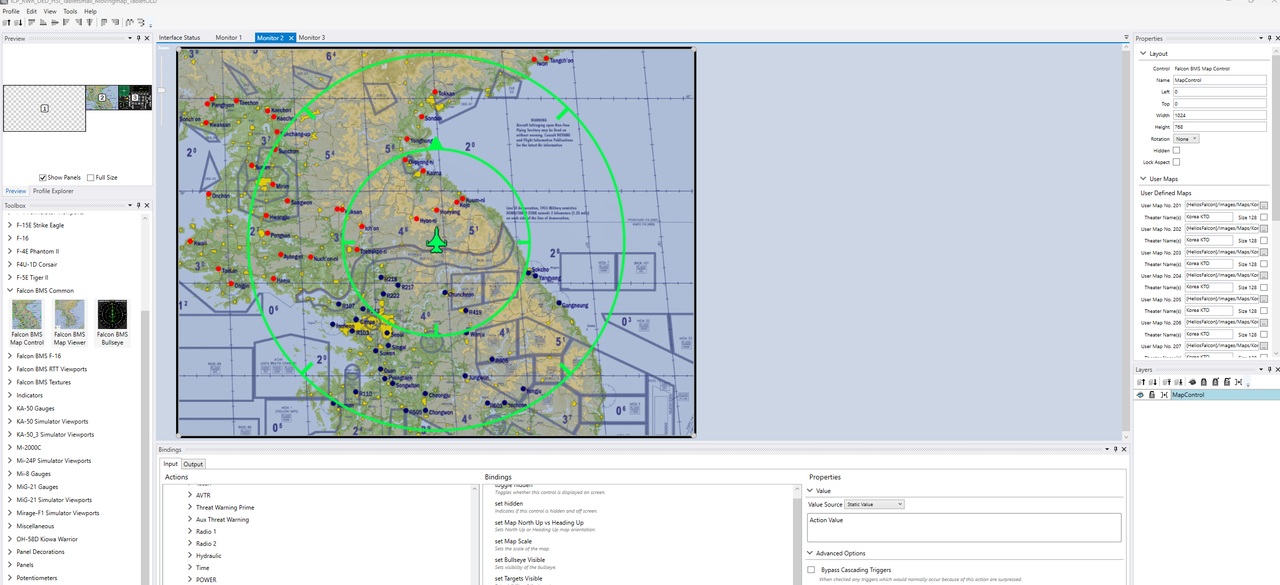Image resolution: width=1280 pixels, height=585 pixels.
Task: Pin the Bindings panel
Action: (1115, 450)
